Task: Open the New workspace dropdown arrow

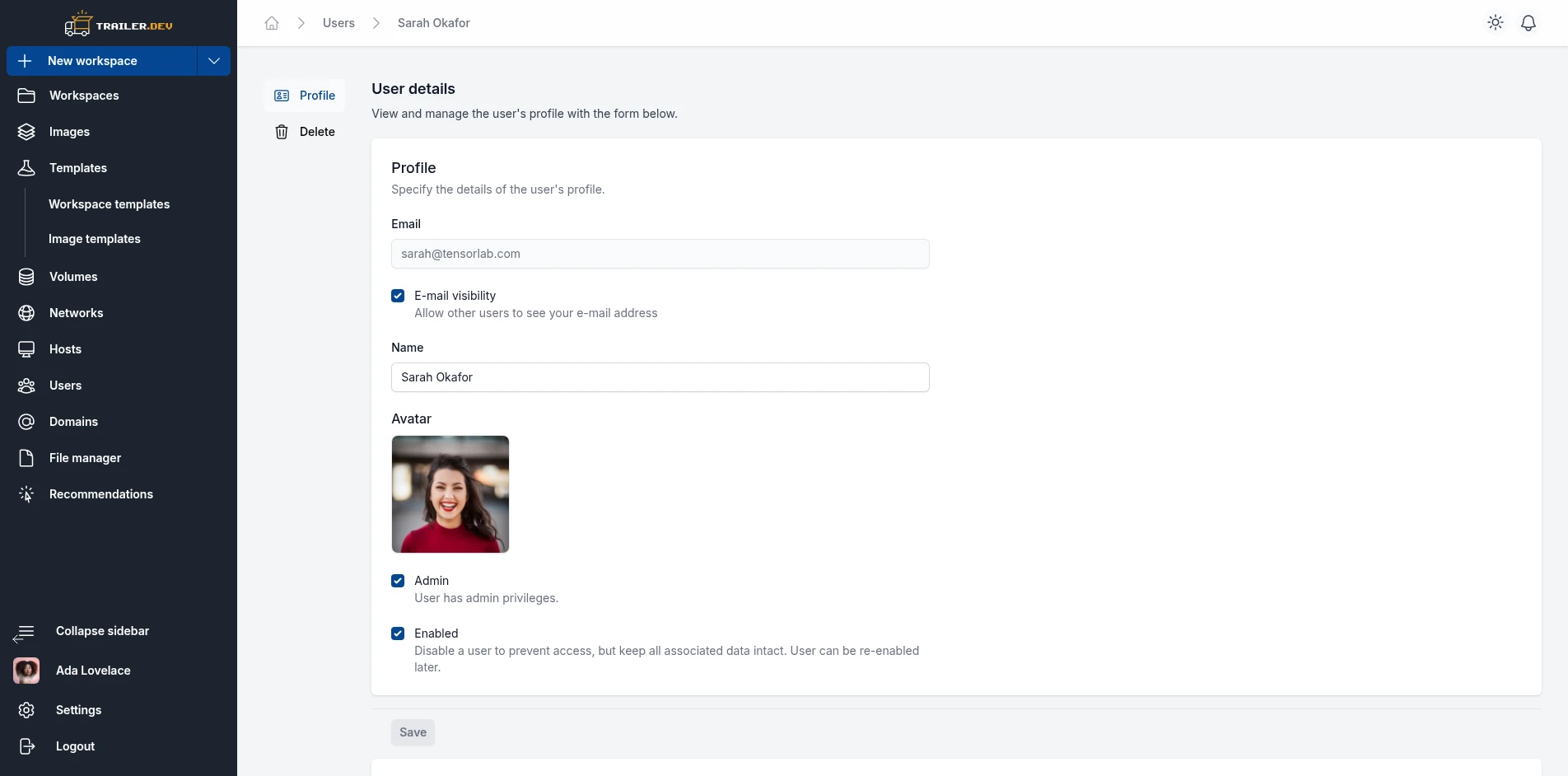Action: pos(214,61)
